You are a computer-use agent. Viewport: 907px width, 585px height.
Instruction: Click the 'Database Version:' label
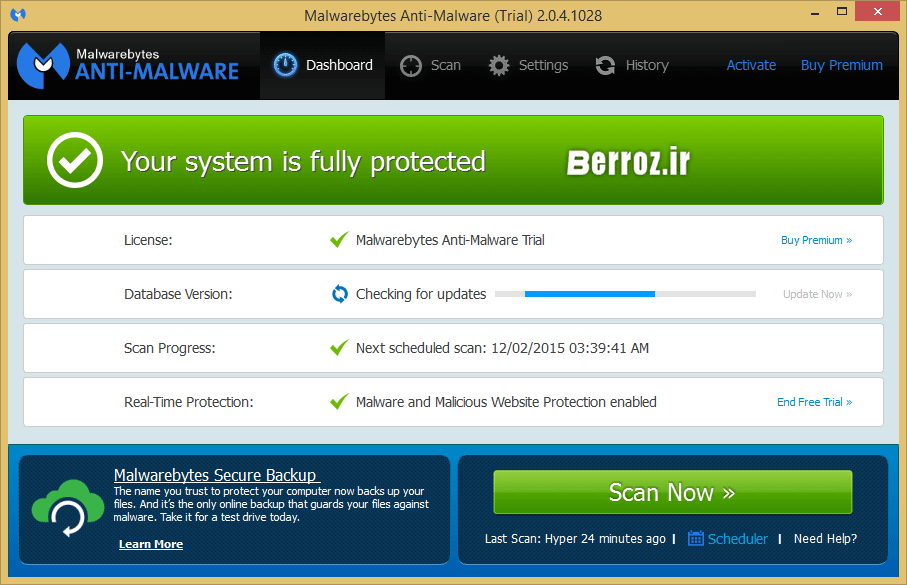pos(178,294)
